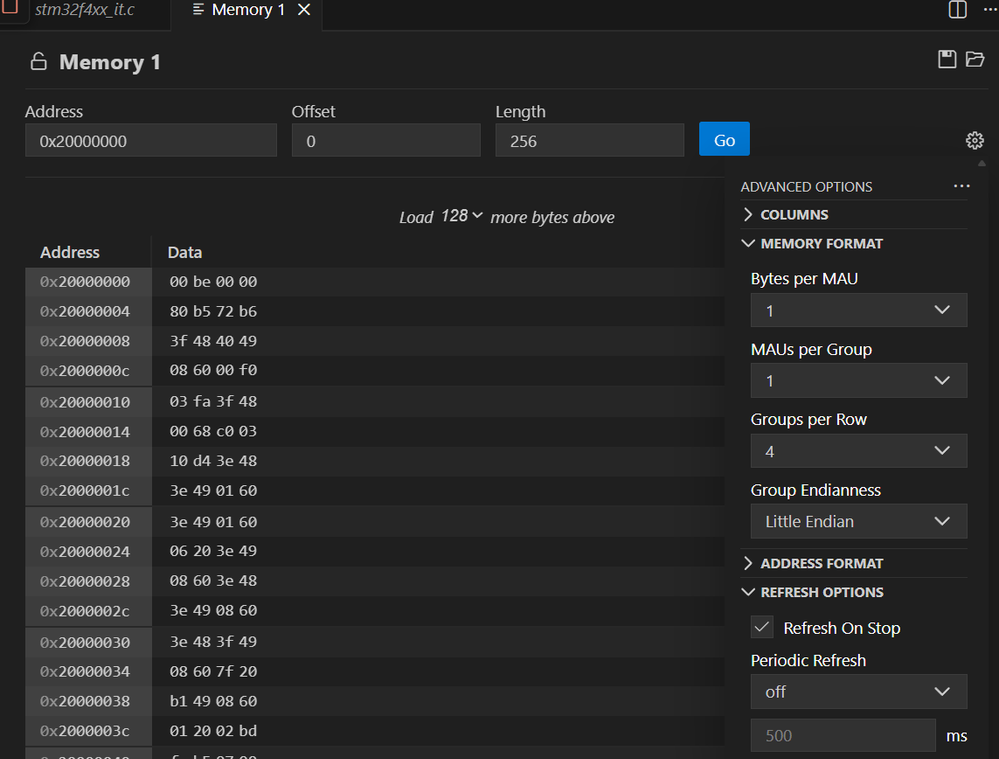Viewport: 999px width, 759px height.
Task: Open the editor actions ellipsis menu
Action: (991, 10)
